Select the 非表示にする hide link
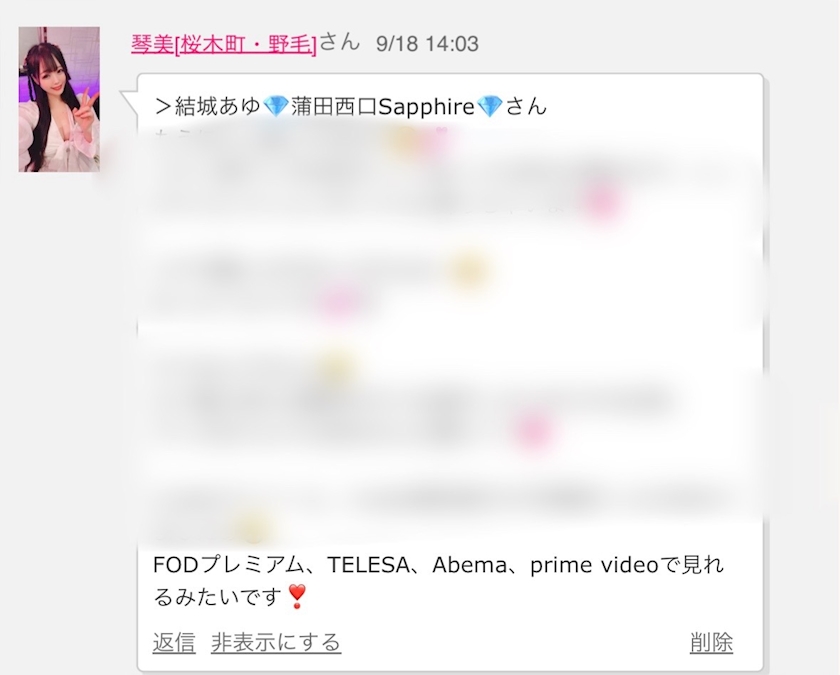 [x=276, y=642]
